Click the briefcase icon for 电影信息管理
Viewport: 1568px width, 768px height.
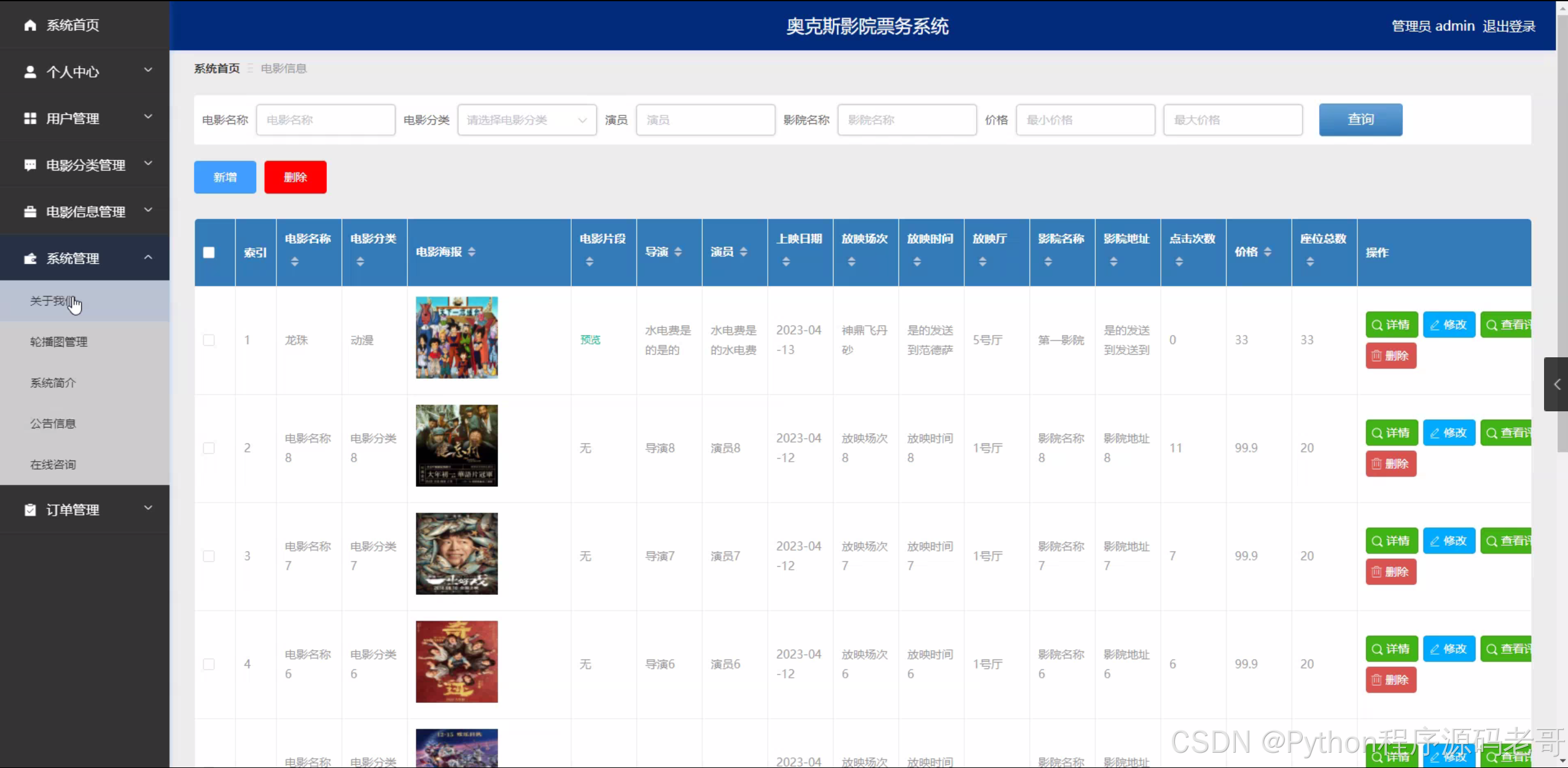coord(29,212)
